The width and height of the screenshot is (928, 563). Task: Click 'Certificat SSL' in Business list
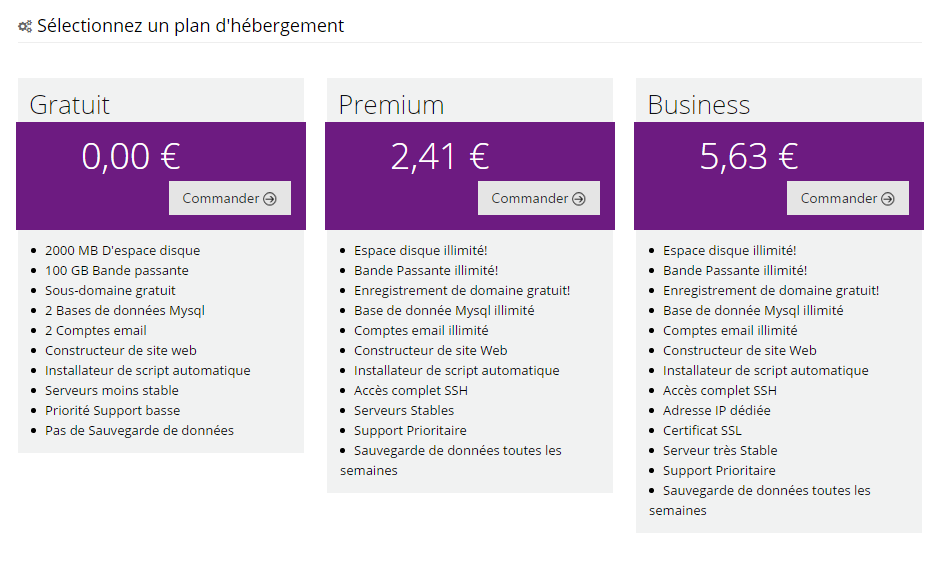pyautogui.click(x=702, y=430)
